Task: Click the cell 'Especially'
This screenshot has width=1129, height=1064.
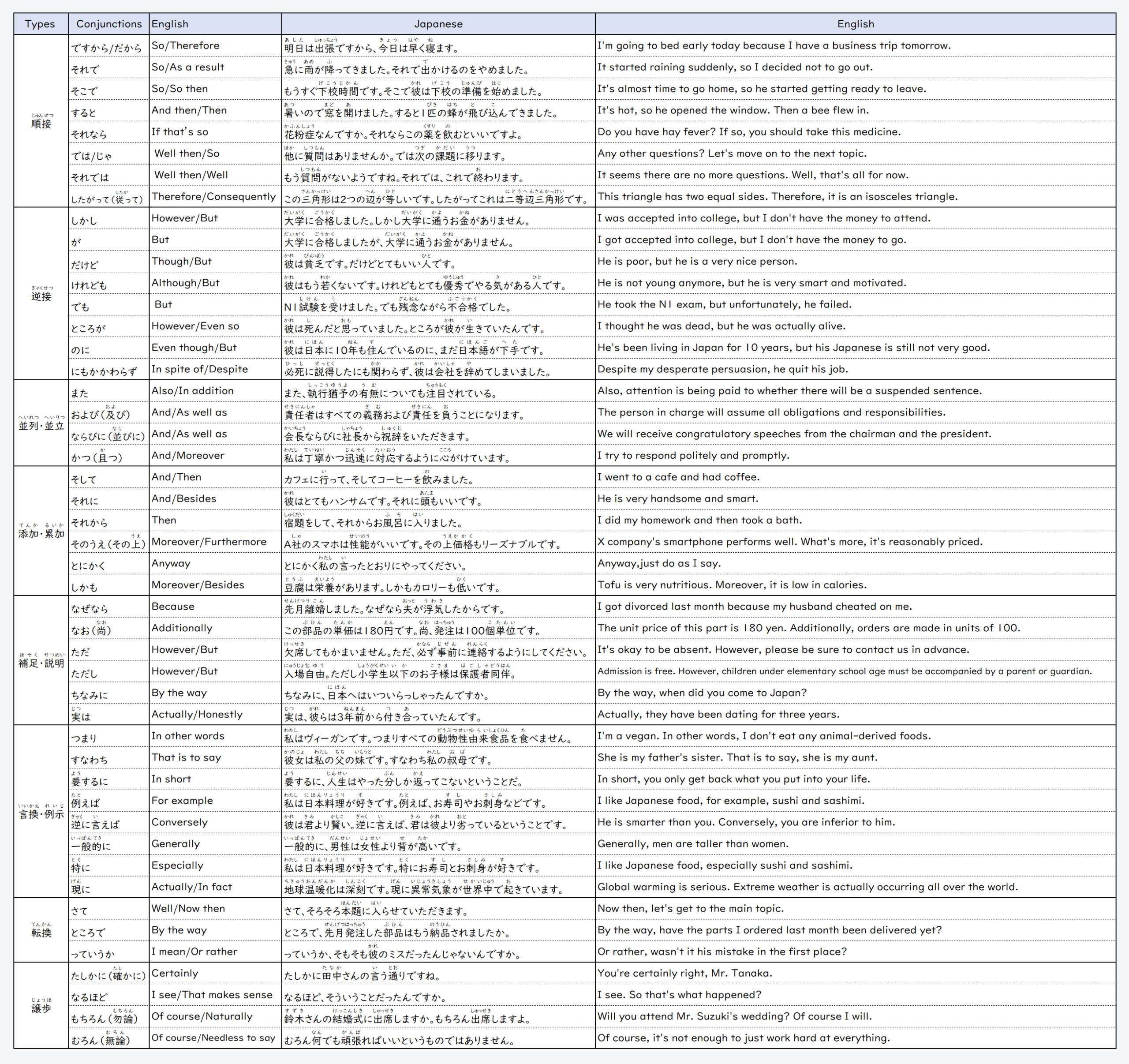Action: pos(215,866)
